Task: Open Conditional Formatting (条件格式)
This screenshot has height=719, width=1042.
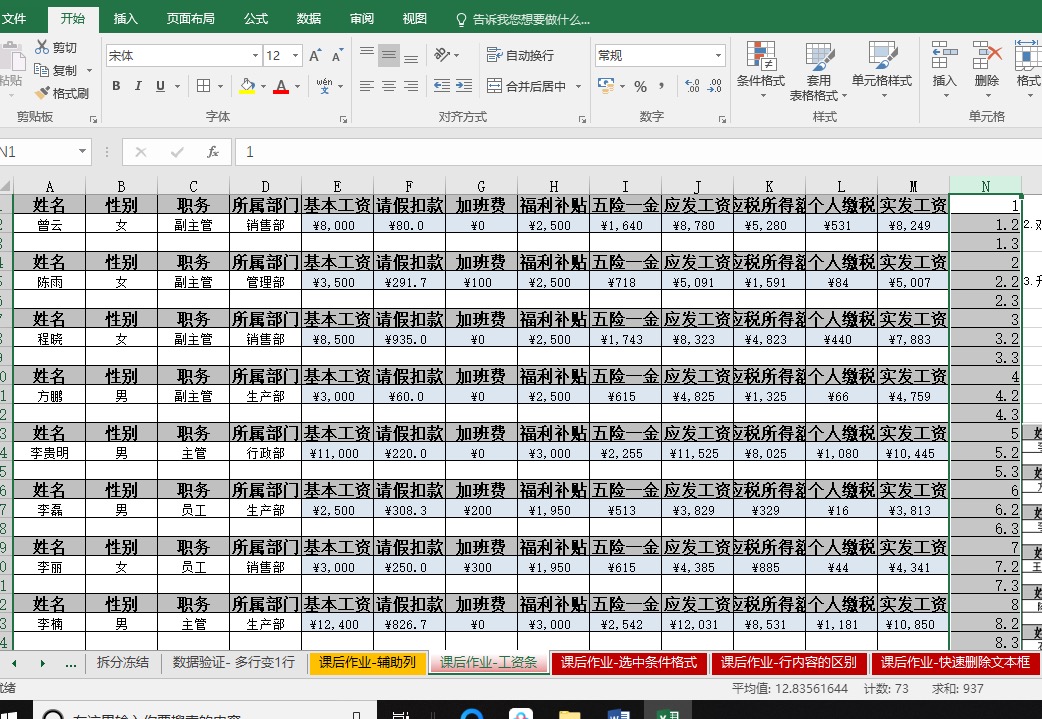Action: pos(761,68)
